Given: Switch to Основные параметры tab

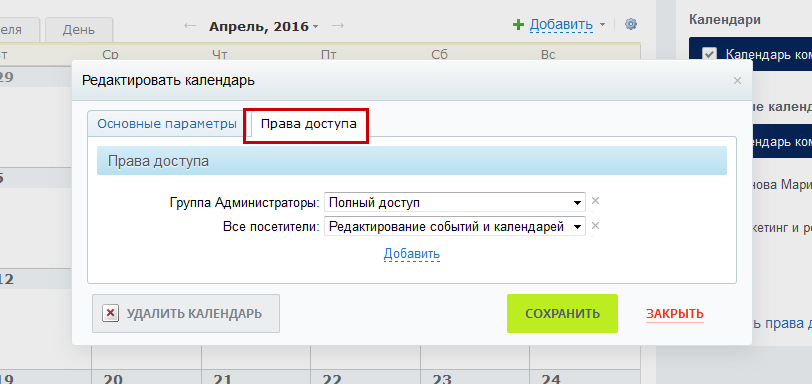Looking at the screenshot, I should tap(167, 124).
